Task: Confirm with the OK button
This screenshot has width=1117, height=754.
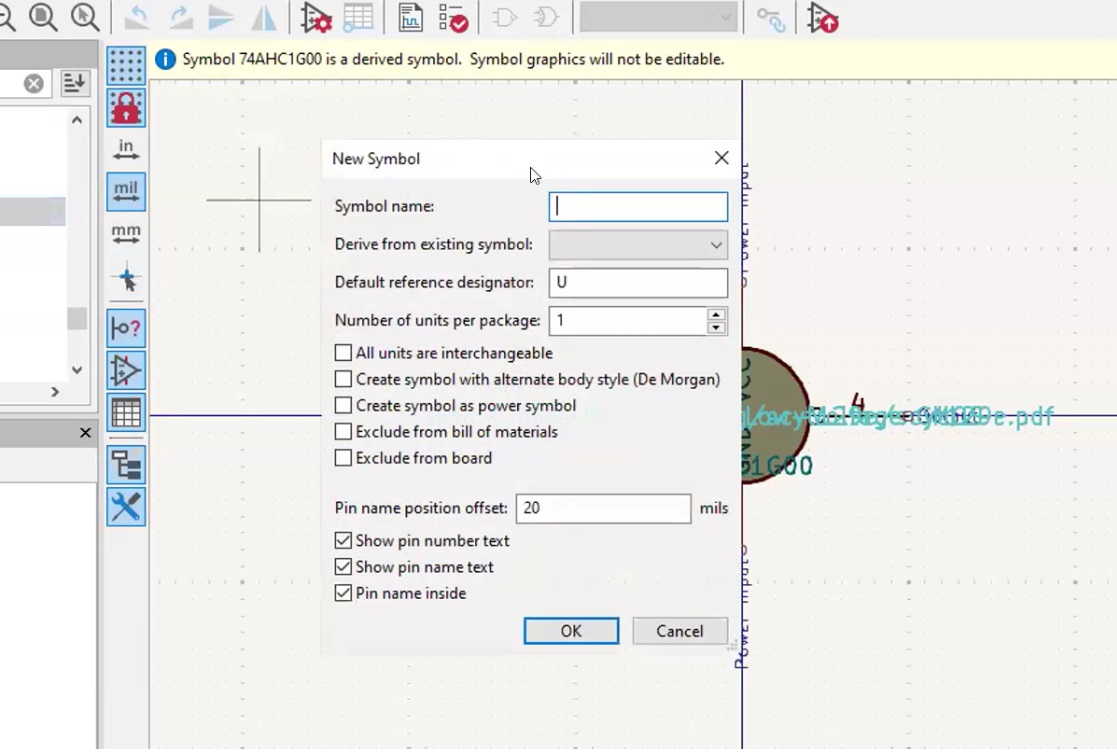Action: 571,631
